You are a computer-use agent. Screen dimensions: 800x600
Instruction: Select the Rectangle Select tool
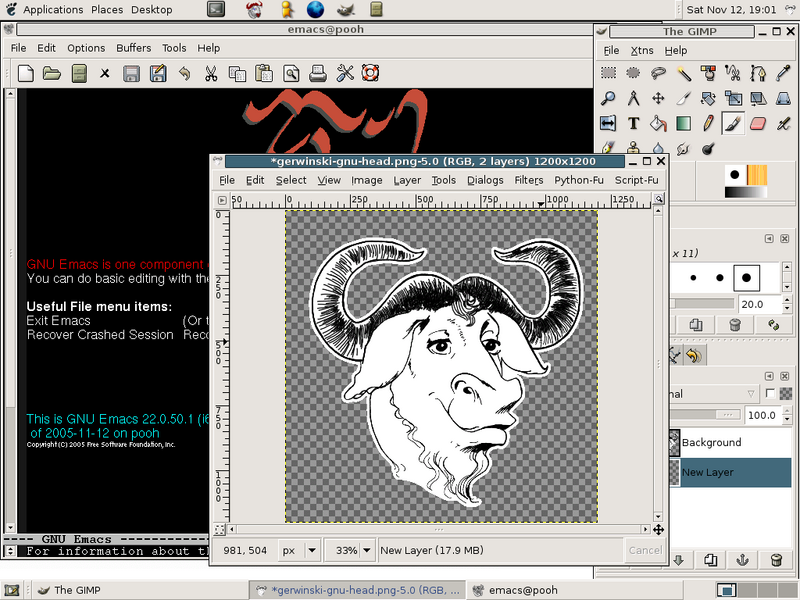[x=609, y=72]
